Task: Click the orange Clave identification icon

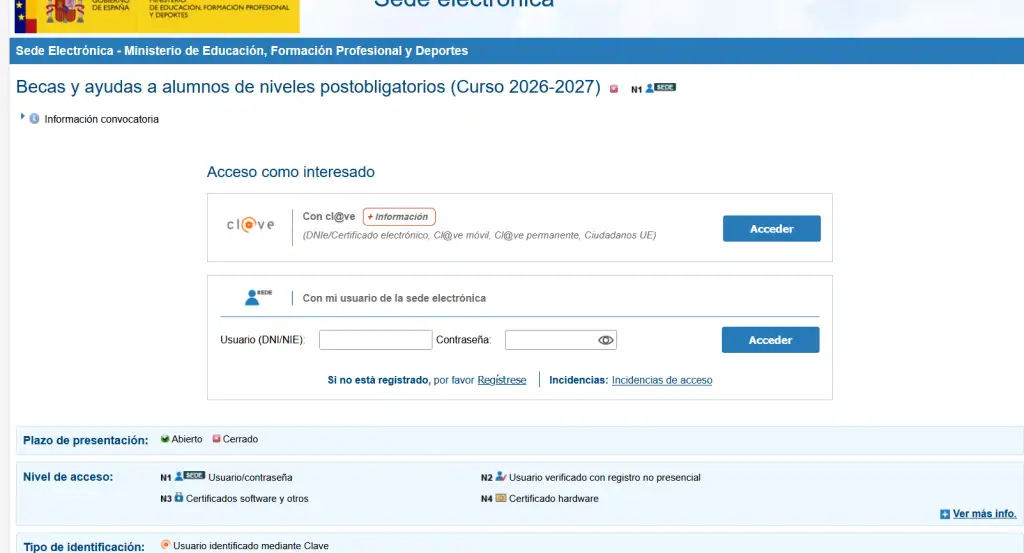Action: [x=165, y=545]
